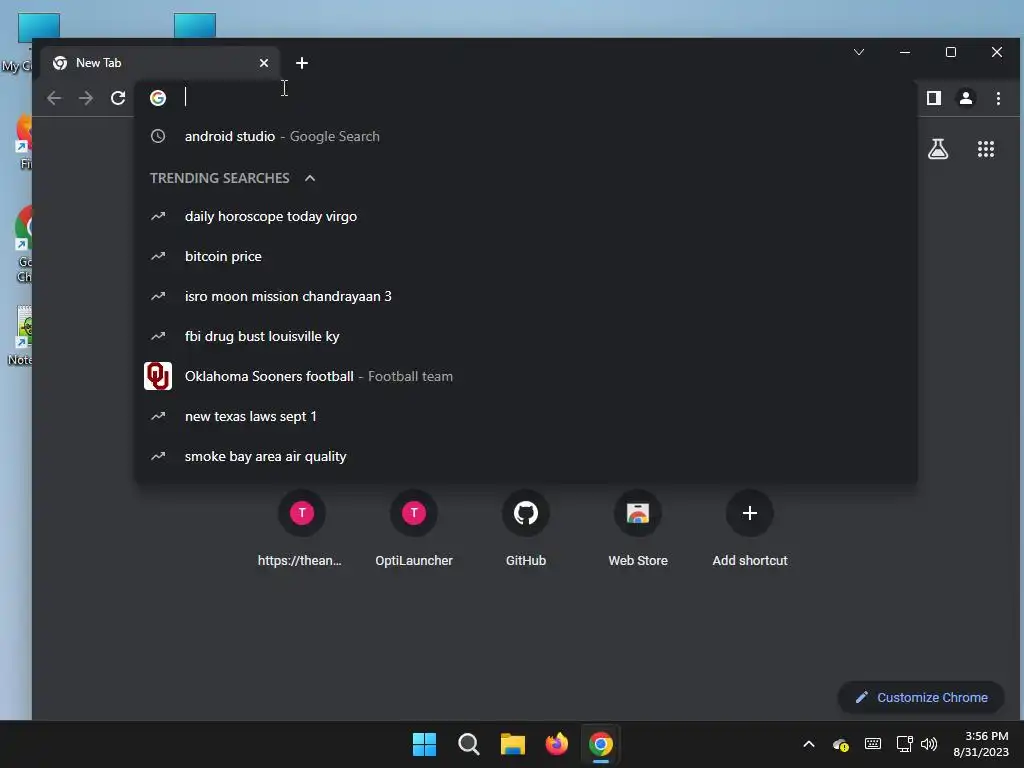
Task: Reload the page with refresh icon
Action: (x=118, y=98)
